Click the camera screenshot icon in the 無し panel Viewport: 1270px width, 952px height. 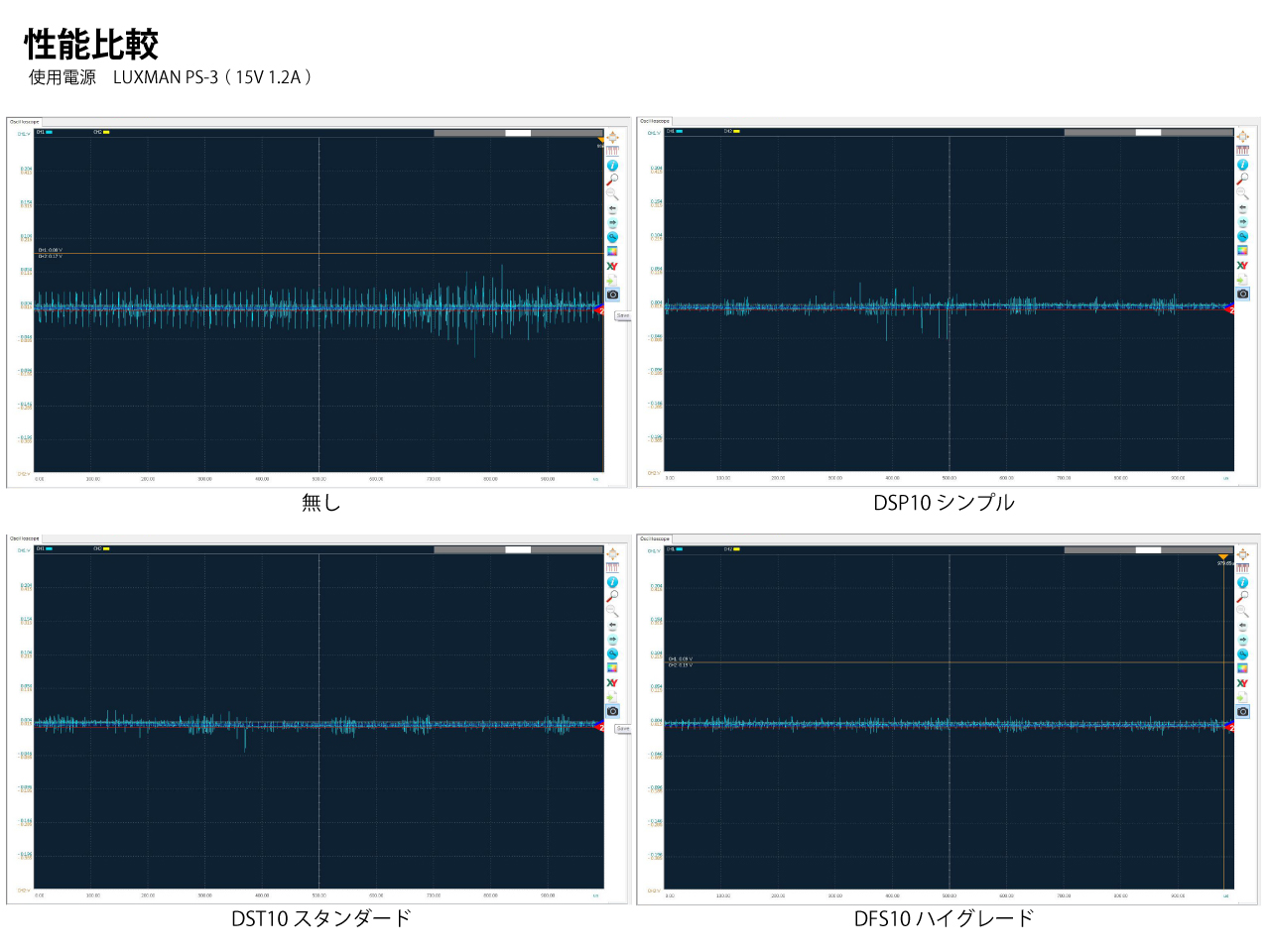pos(612,295)
